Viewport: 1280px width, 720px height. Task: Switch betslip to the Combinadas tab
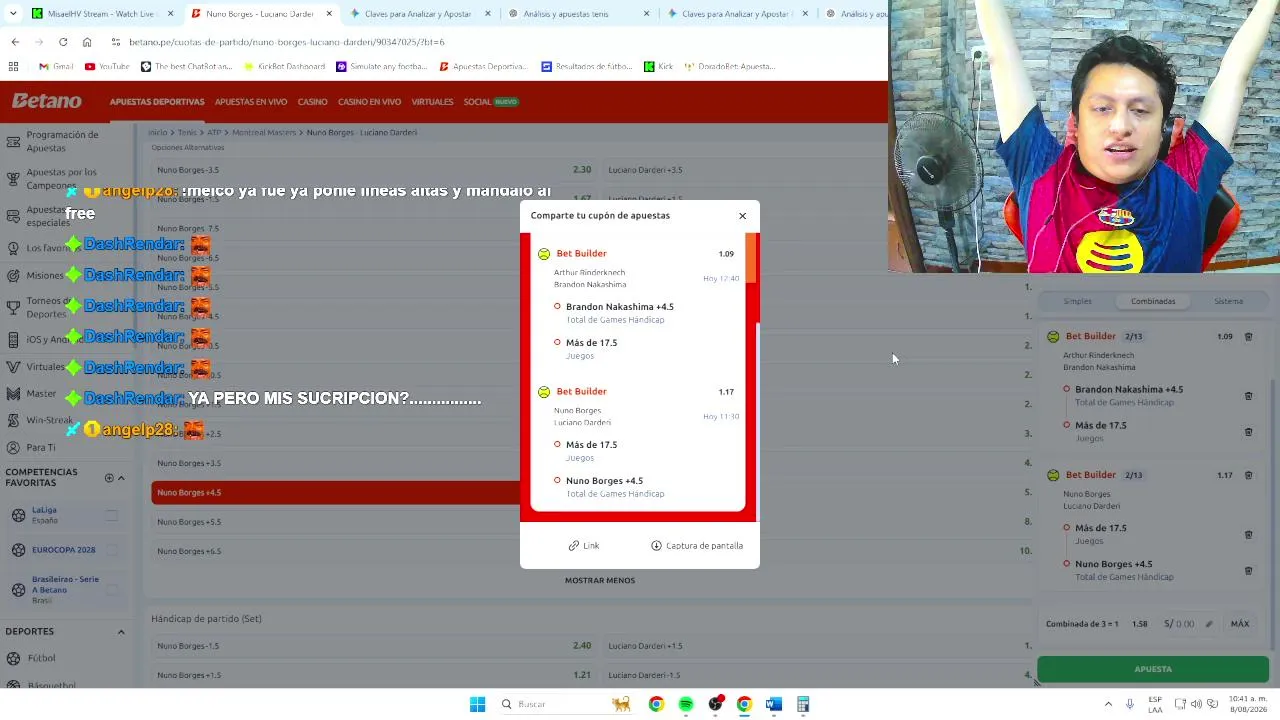1153,301
